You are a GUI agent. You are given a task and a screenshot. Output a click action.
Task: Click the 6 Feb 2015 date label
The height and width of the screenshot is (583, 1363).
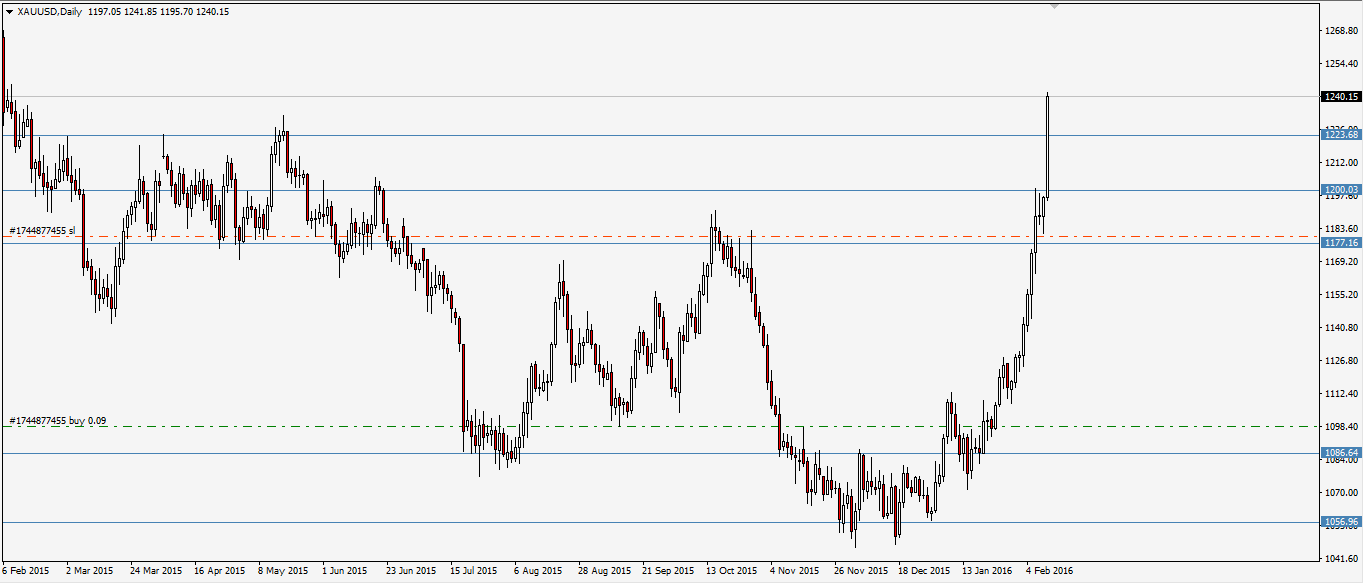tap(27, 571)
